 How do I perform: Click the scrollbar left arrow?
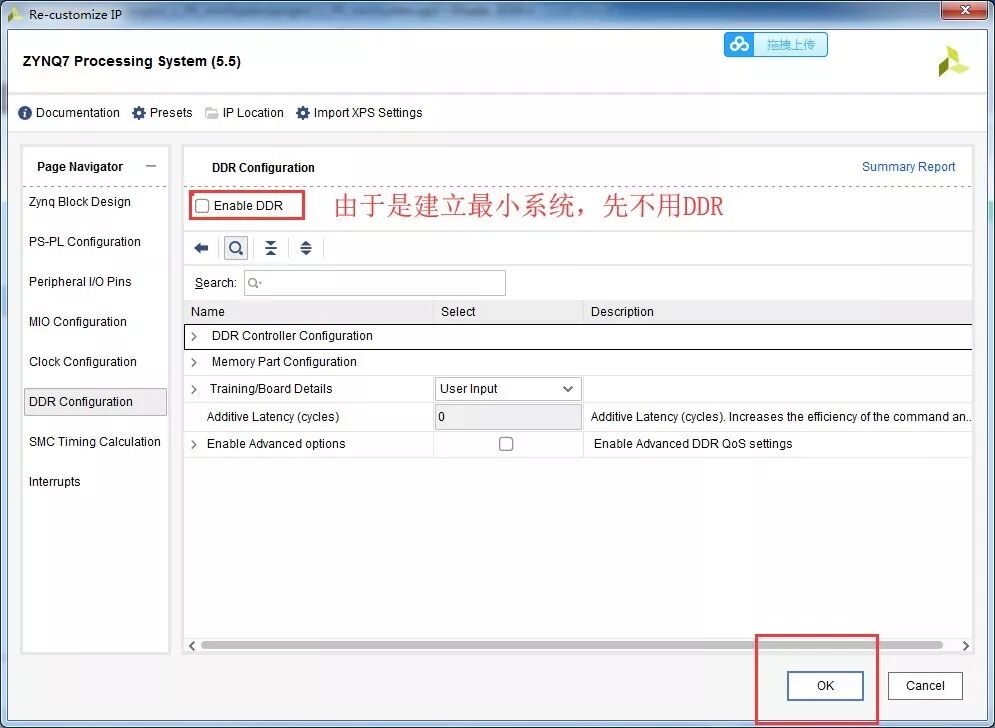192,645
